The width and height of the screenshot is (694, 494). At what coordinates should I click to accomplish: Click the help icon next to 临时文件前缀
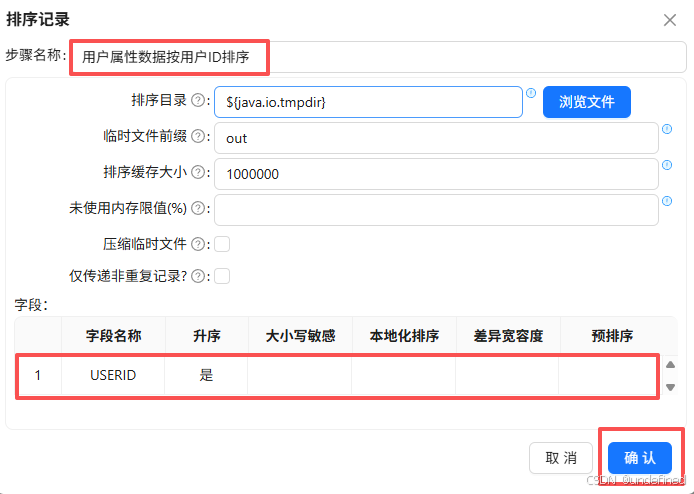[x=198, y=136]
